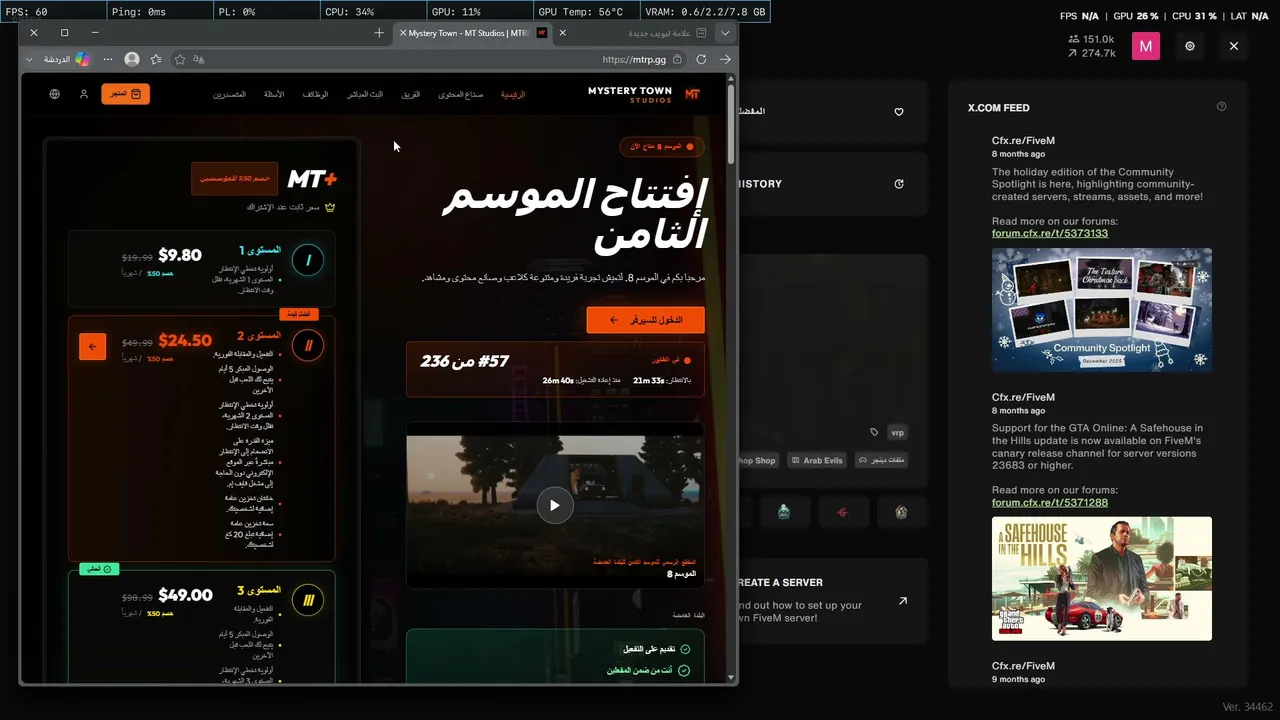Click the X.COM FEED heading
The height and width of the screenshot is (720, 1280).
[x=998, y=107]
